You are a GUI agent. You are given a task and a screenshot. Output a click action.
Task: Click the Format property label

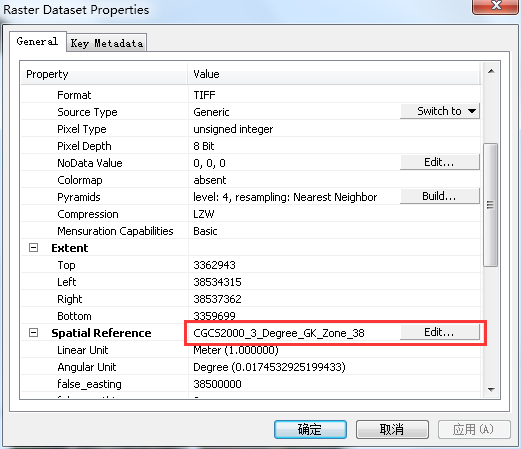(x=74, y=95)
